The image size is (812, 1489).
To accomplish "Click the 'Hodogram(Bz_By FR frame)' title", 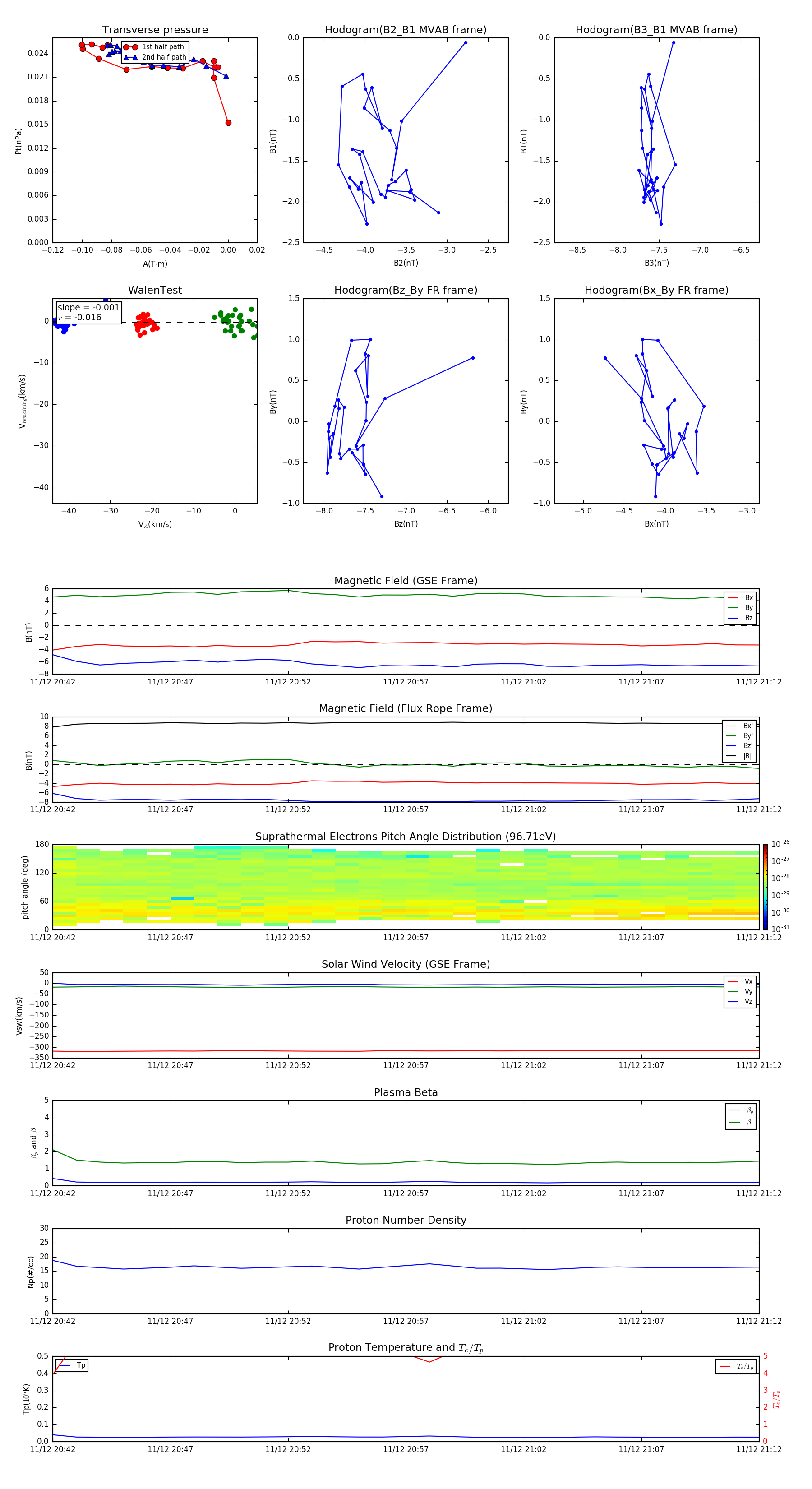I will [x=405, y=290].
